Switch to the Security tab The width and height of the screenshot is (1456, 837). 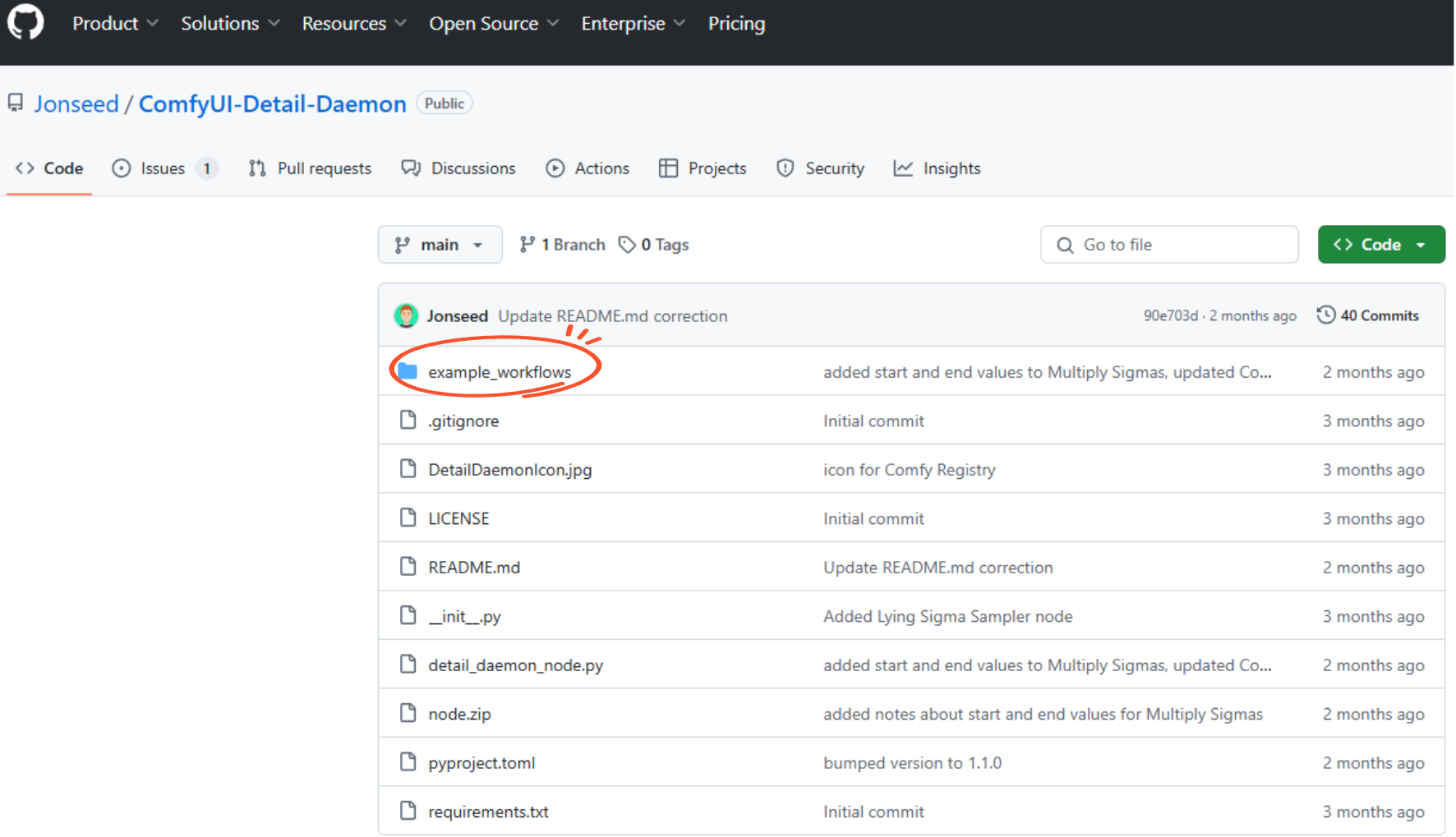tap(821, 168)
